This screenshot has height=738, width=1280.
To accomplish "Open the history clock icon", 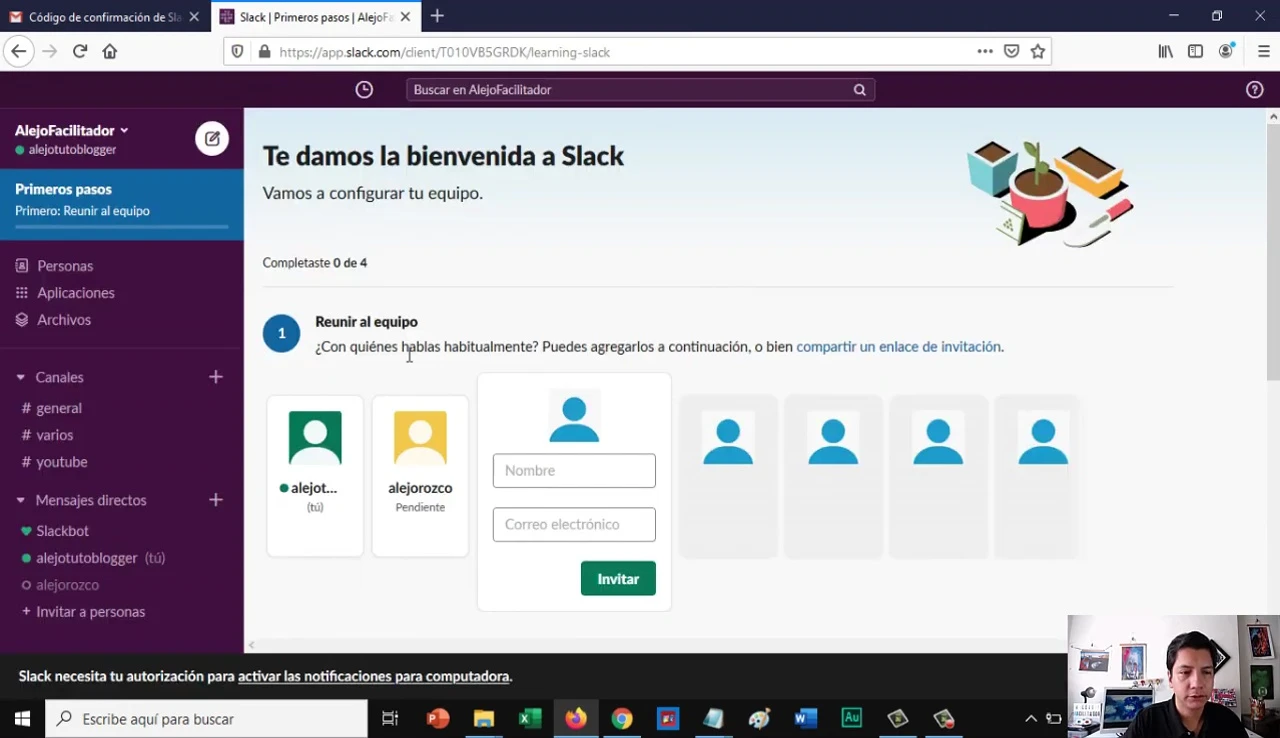I will click(364, 90).
